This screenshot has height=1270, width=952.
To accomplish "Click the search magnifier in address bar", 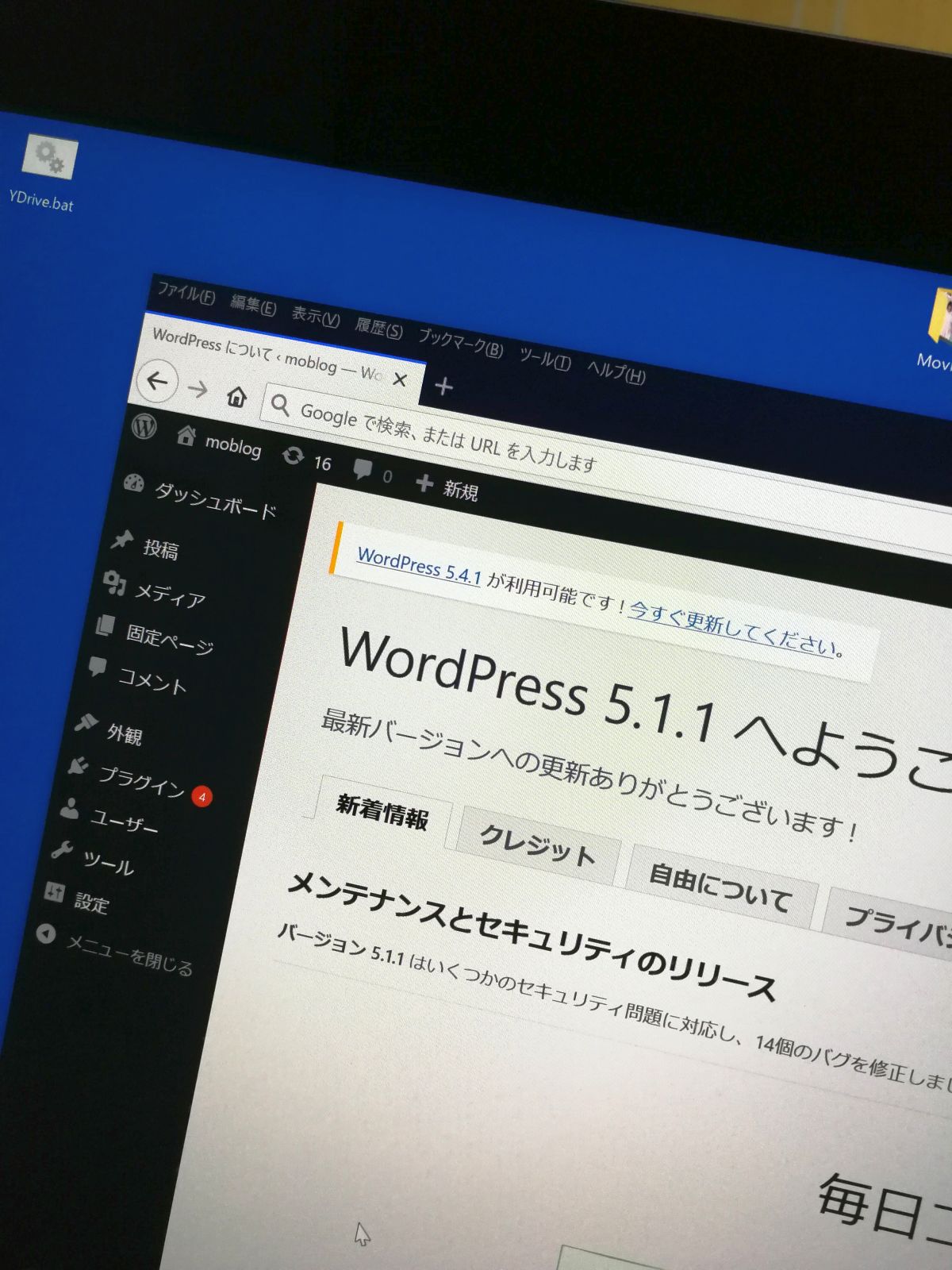I will [280, 406].
